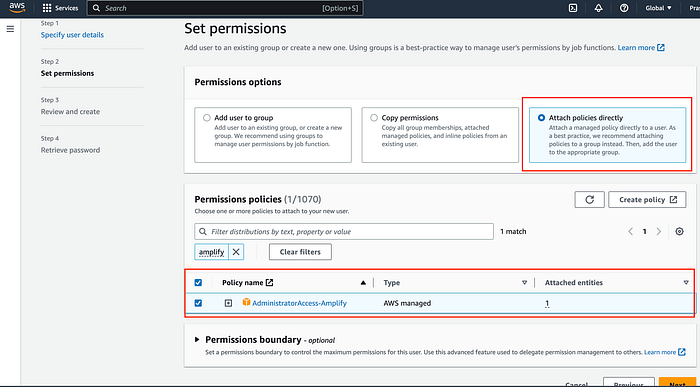Click the top Search bar
Image resolution: width=700 pixels, height=387 pixels.
coord(225,8)
